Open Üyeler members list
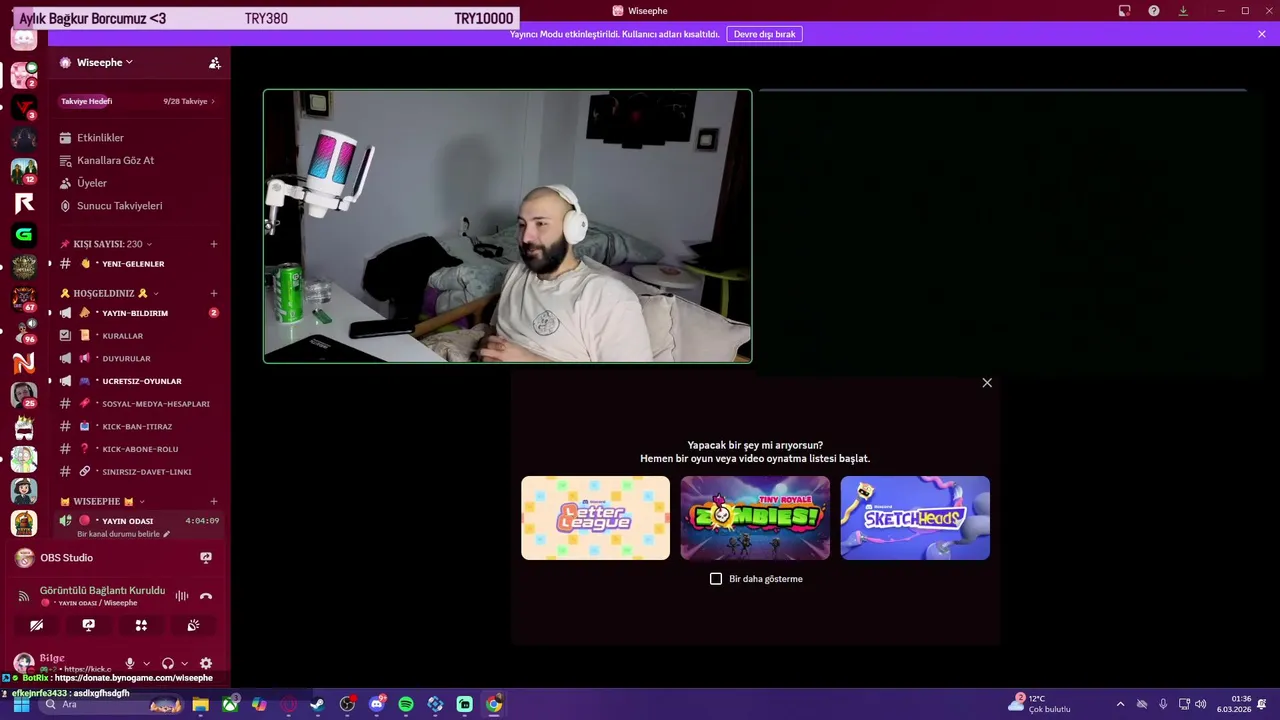Viewport: 1280px width, 720px height. tap(139, 183)
